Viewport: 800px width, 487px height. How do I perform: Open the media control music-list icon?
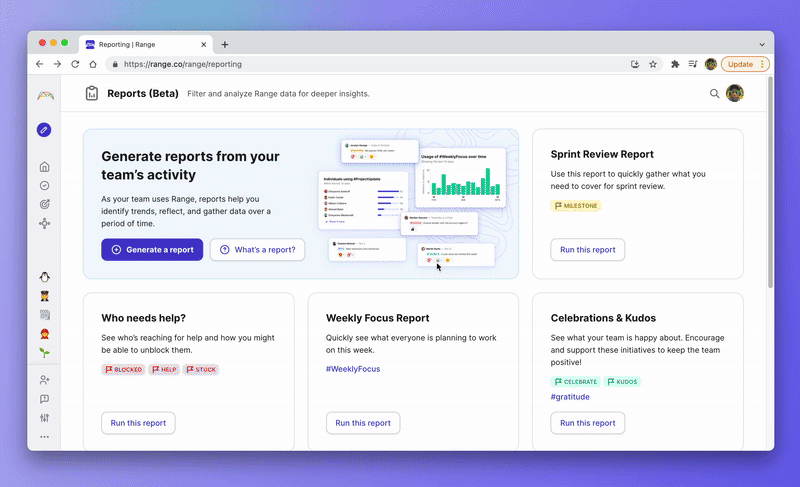click(x=692, y=64)
